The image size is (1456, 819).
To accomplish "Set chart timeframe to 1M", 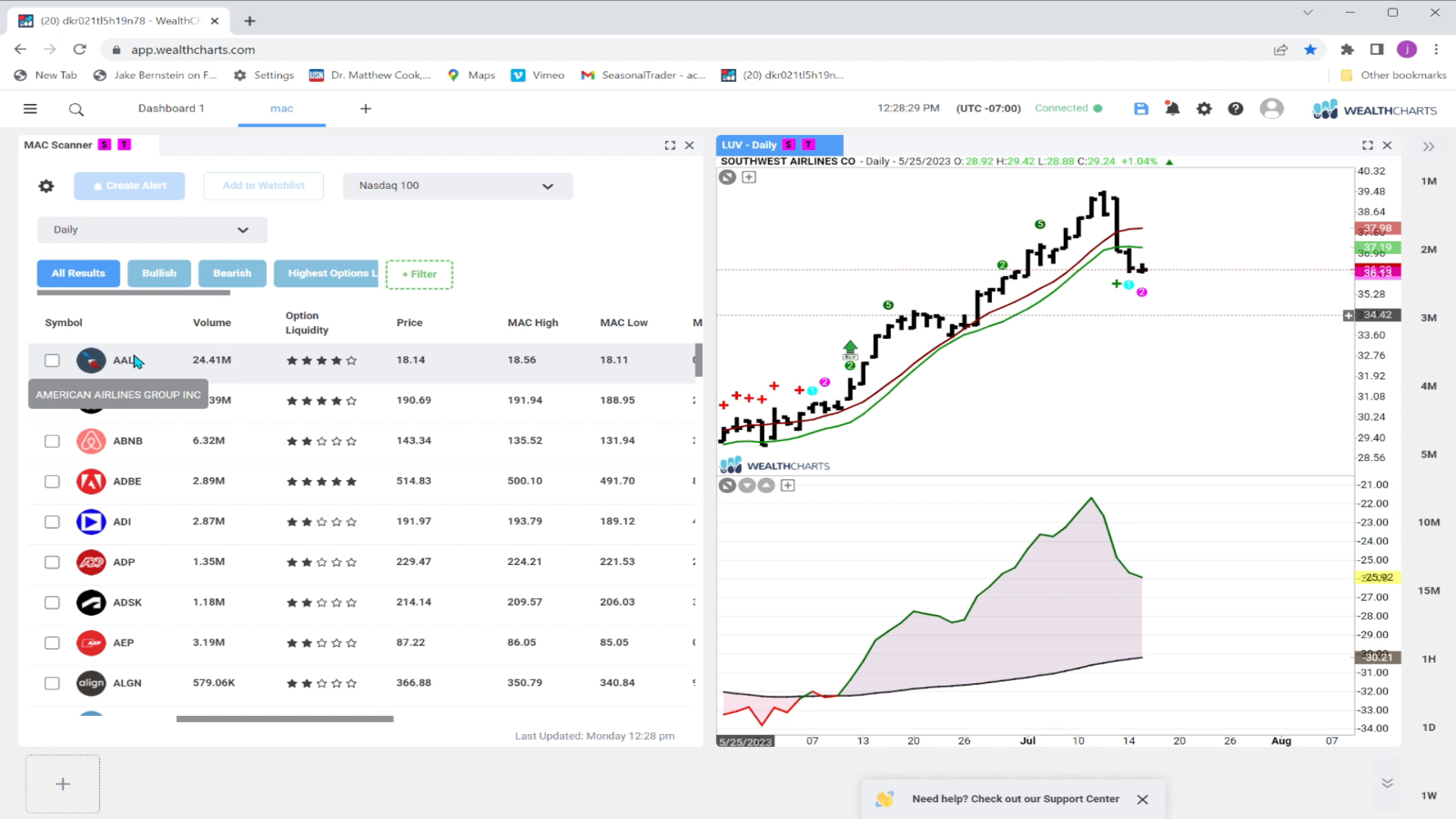I will point(1429,181).
